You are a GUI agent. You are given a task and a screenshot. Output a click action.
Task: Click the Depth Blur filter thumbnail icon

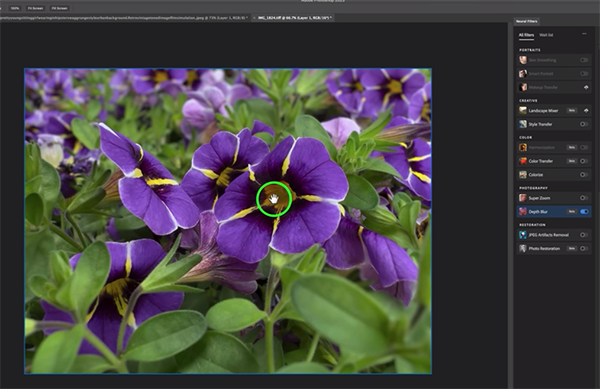pos(523,212)
